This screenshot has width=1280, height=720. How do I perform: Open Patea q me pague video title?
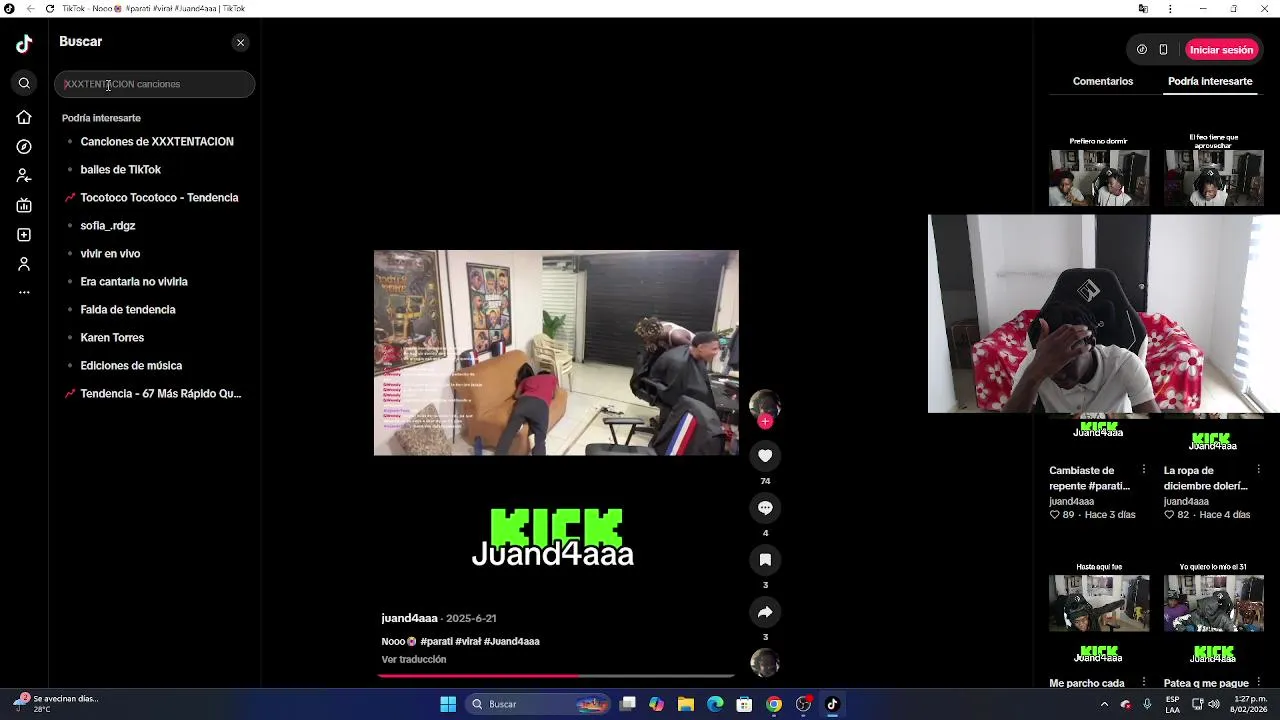[x=1206, y=683]
